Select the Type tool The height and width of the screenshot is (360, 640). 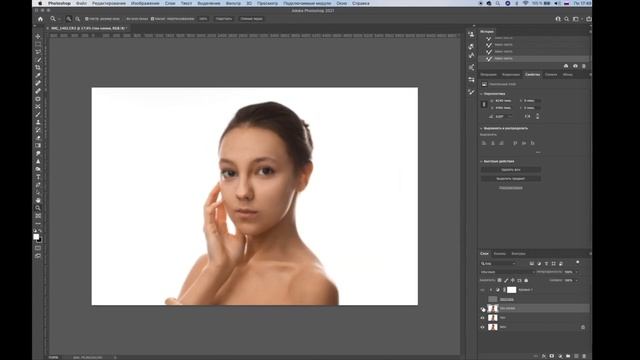tap(38, 177)
